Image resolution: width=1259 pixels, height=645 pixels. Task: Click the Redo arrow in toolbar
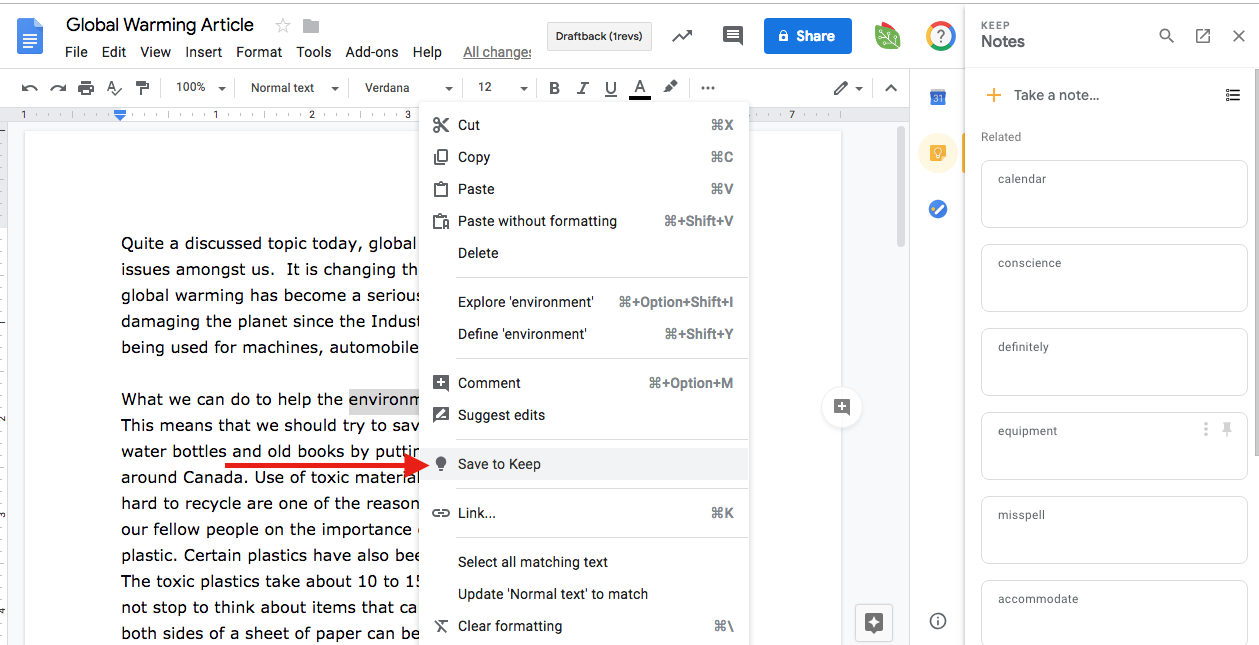click(58, 88)
